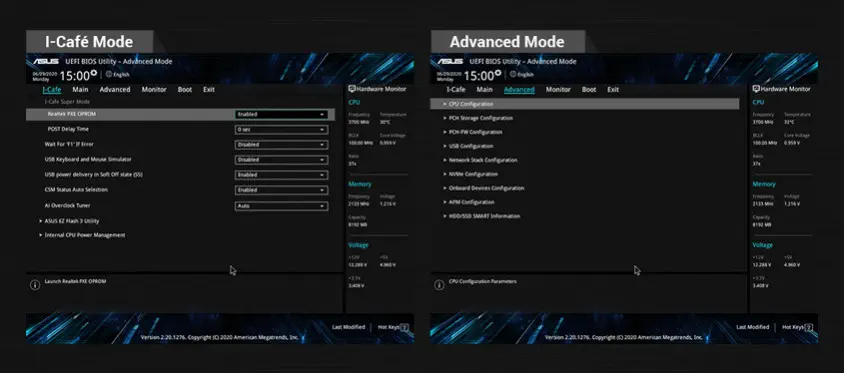Image resolution: width=844 pixels, height=373 pixels.
Task: Open the POST Delay Time dropdown
Action: [282, 130]
